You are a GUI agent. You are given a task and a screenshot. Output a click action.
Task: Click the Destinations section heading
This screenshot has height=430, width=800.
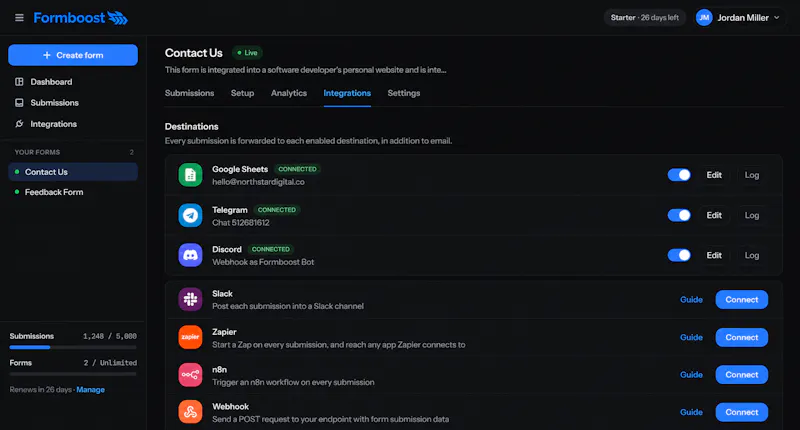(x=191, y=127)
